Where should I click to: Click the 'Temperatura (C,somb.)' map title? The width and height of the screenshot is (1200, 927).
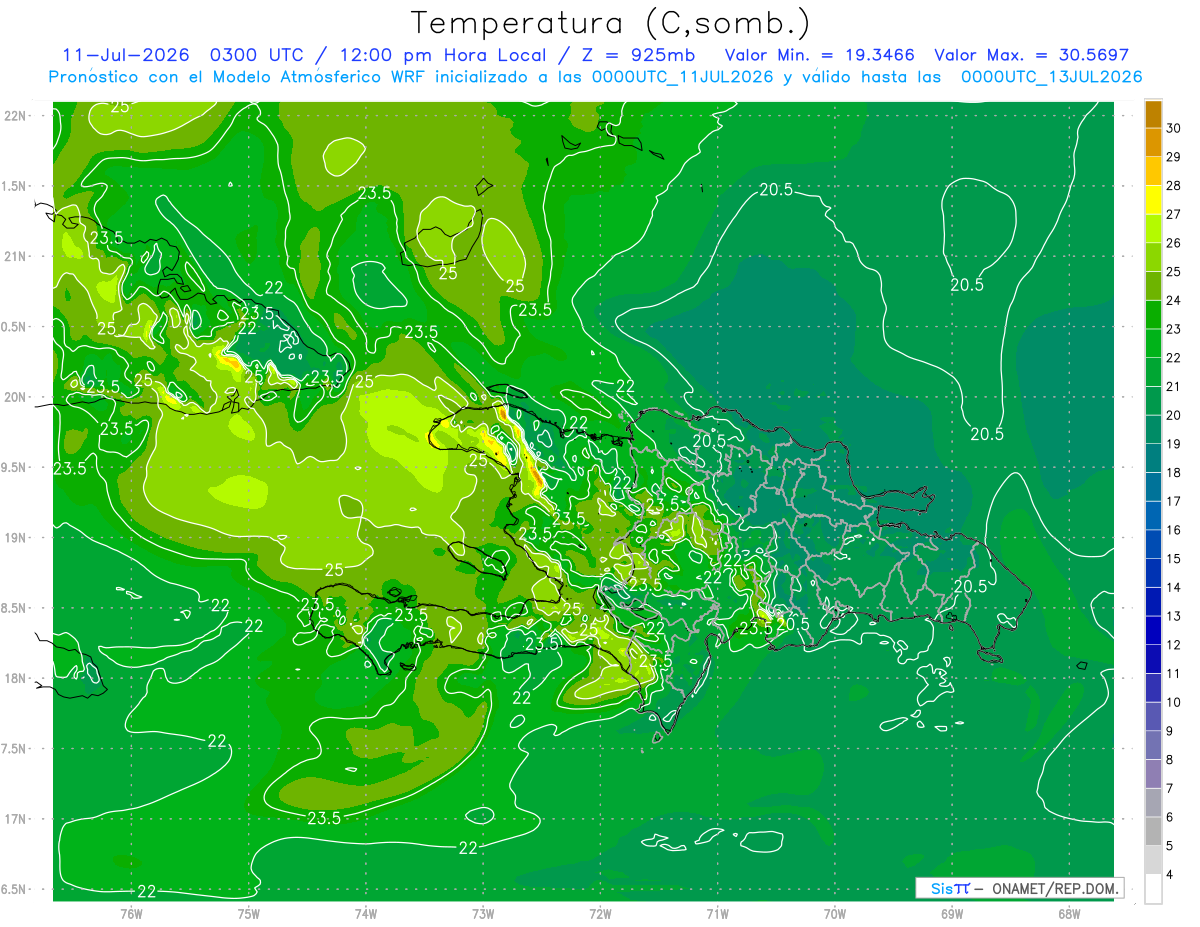(610, 23)
